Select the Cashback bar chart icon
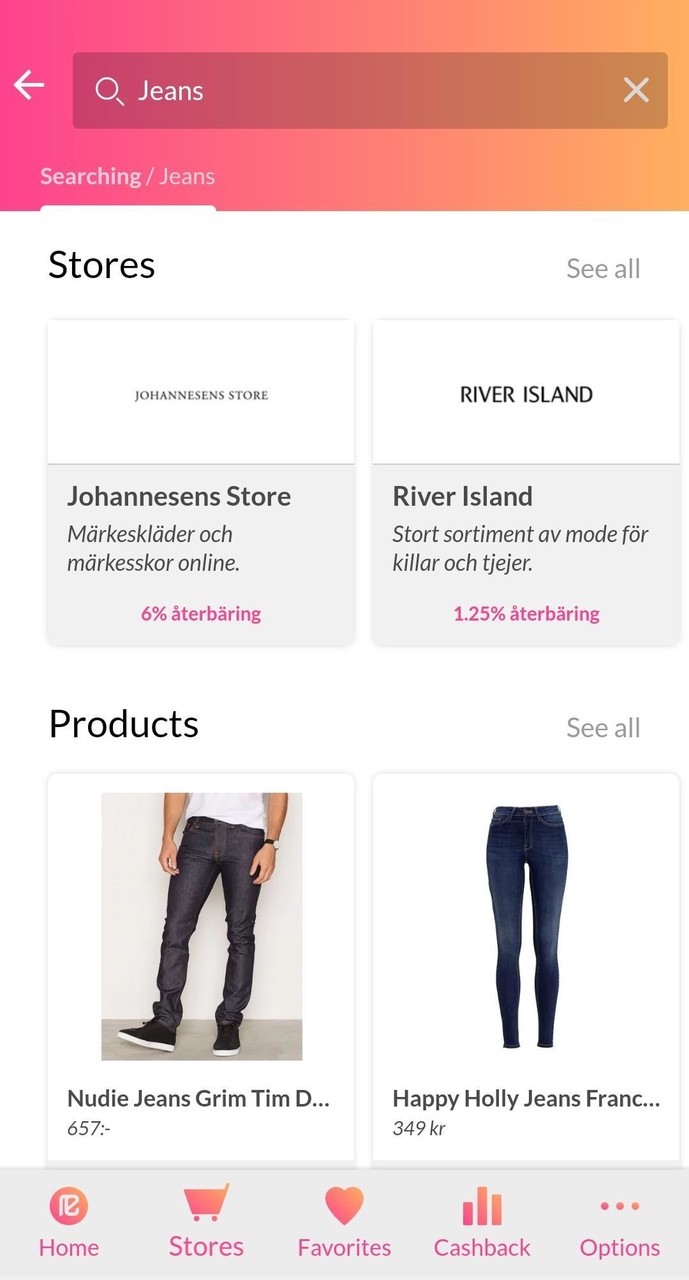689x1280 pixels. 482,1206
